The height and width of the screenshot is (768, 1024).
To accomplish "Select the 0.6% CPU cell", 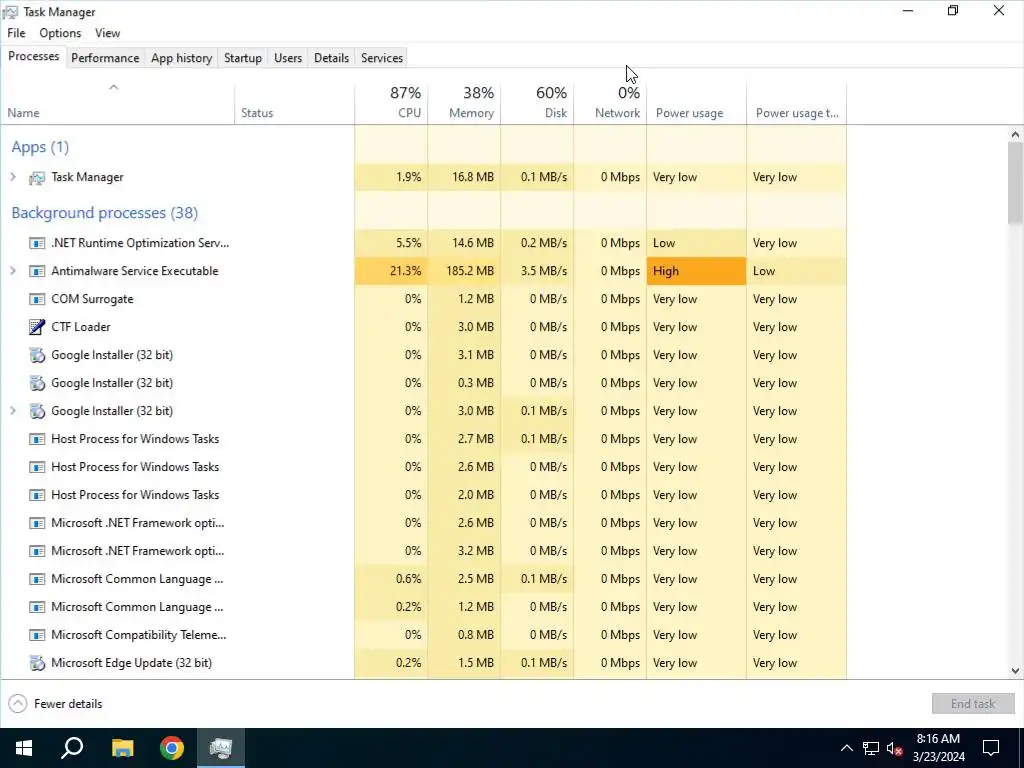I will point(391,579).
